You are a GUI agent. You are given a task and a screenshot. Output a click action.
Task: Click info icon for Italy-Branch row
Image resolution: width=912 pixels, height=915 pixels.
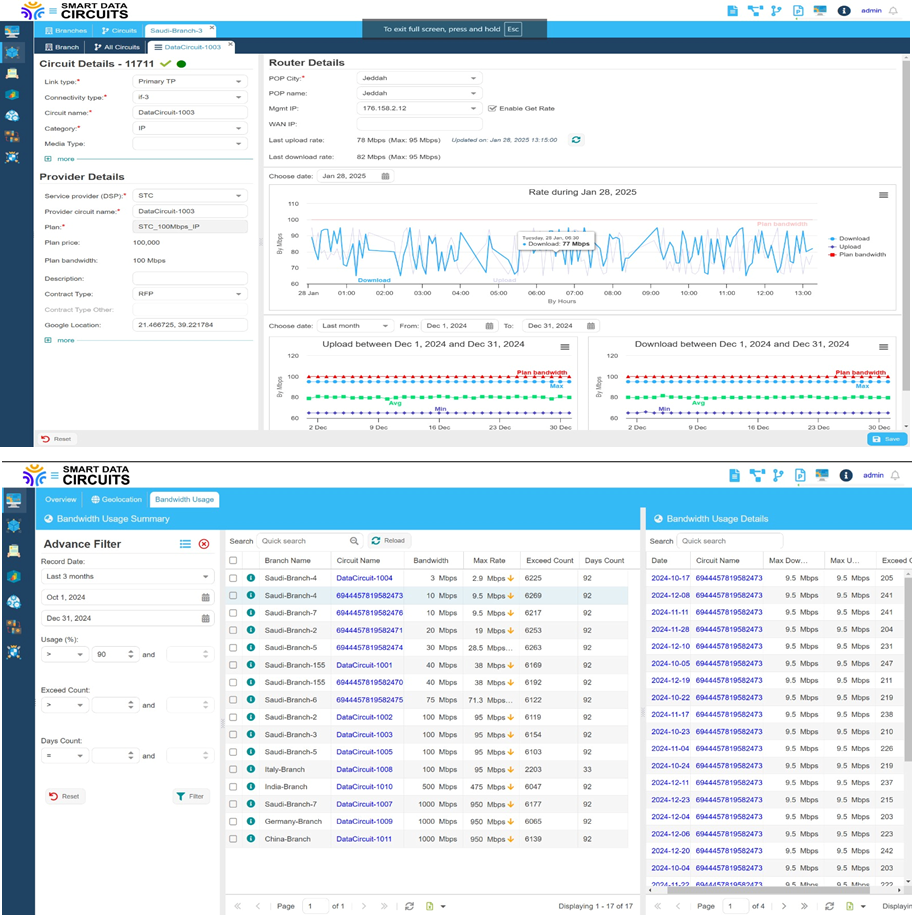pyautogui.click(x=250, y=769)
